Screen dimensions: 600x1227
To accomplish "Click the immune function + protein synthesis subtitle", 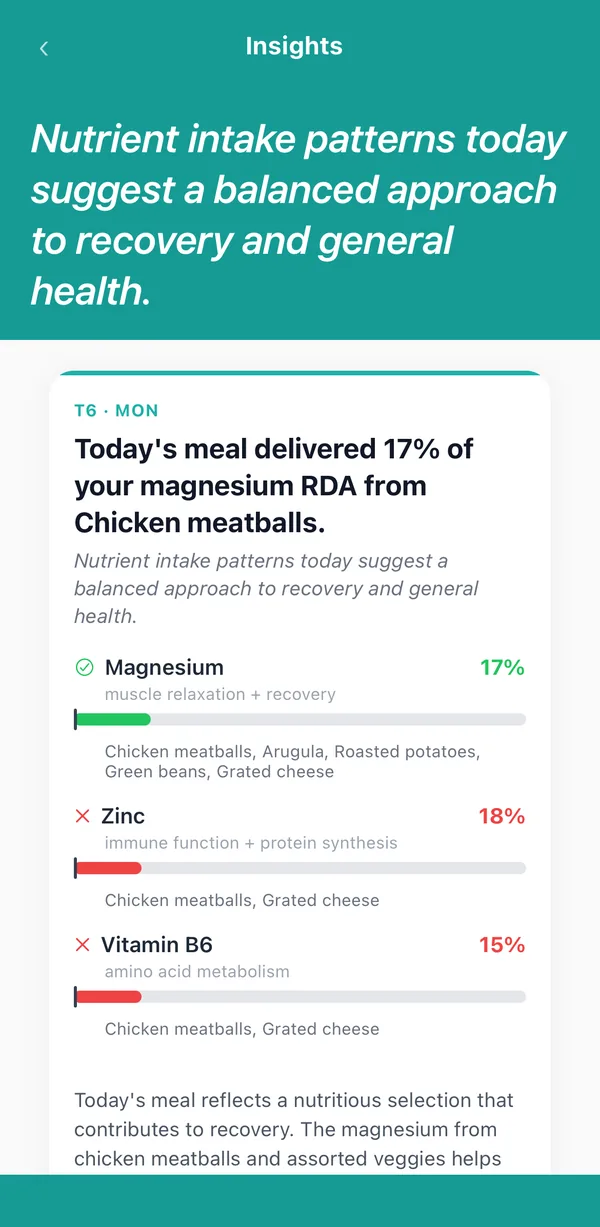I will click(x=251, y=843).
